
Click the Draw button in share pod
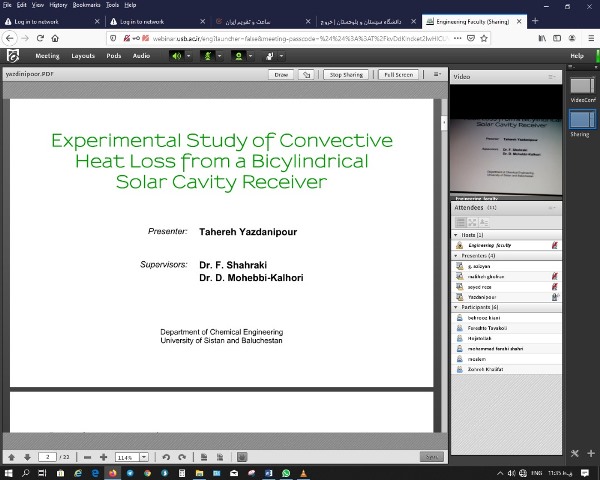pyautogui.click(x=281, y=75)
